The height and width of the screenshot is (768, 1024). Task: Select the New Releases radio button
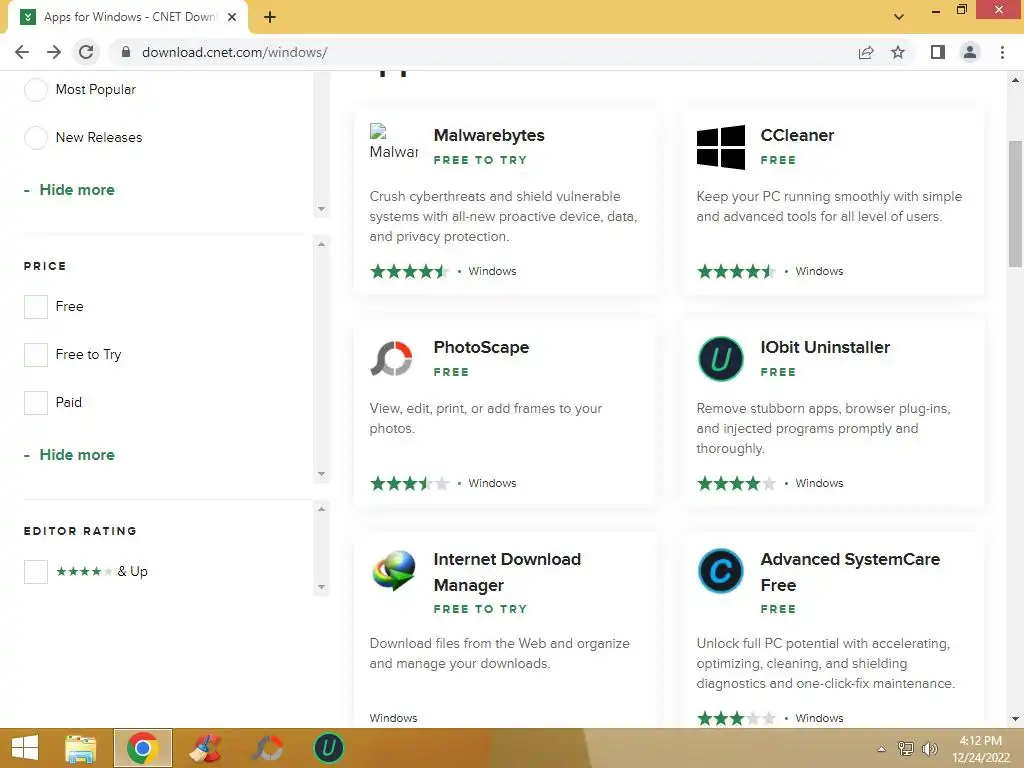[35, 138]
